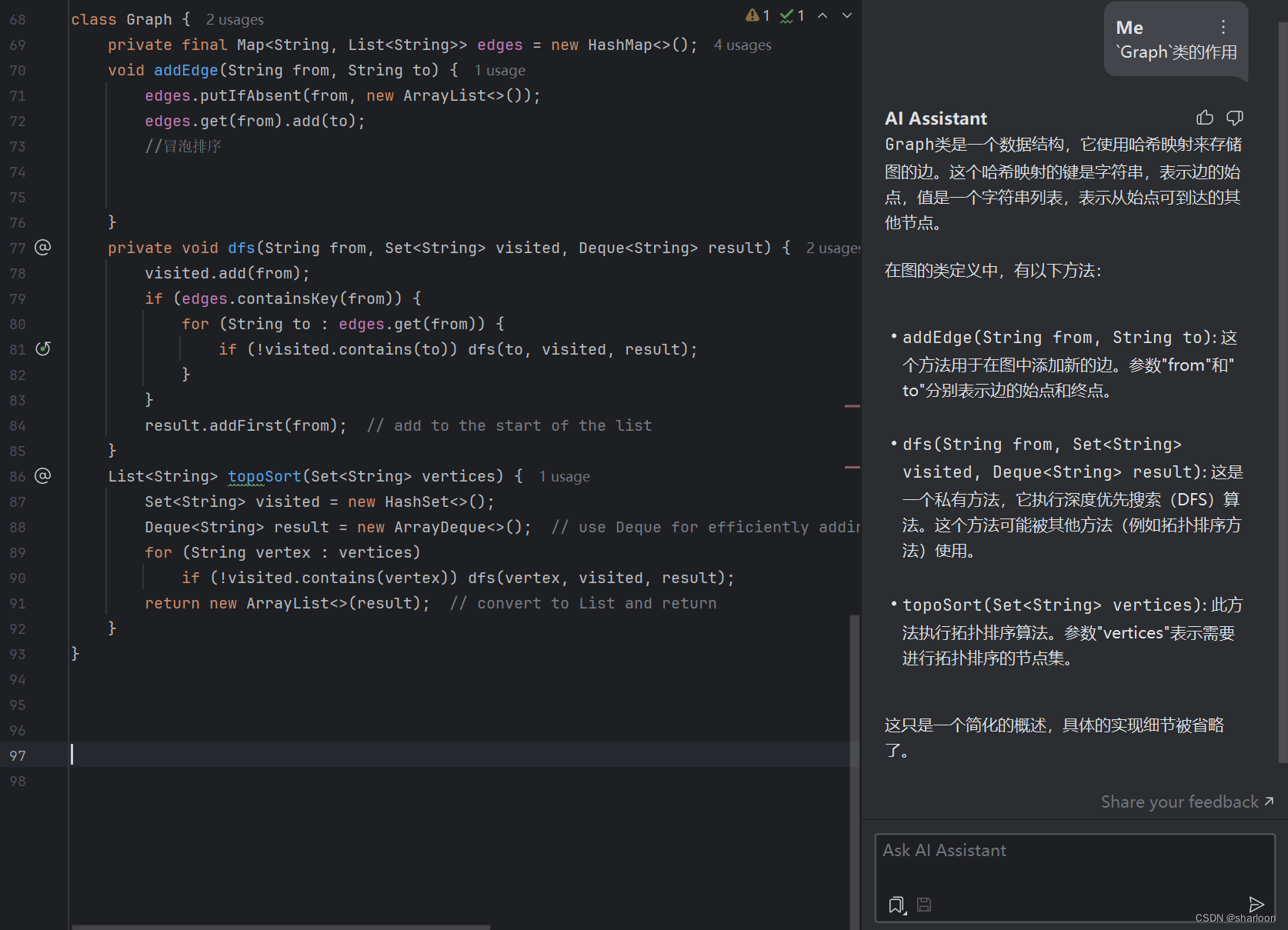Click the '1 usage' hint beside addEdge
Viewport: 1288px width, 930px height.
click(x=500, y=71)
